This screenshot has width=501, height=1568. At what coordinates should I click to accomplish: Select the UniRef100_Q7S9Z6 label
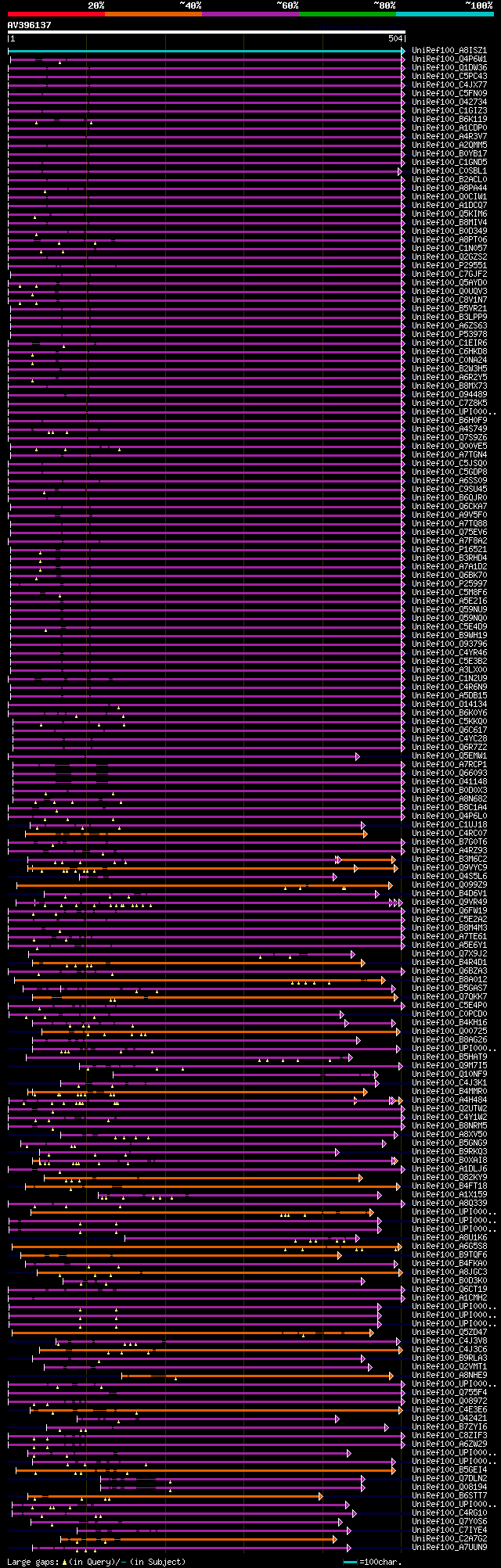pyautogui.click(x=449, y=438)
